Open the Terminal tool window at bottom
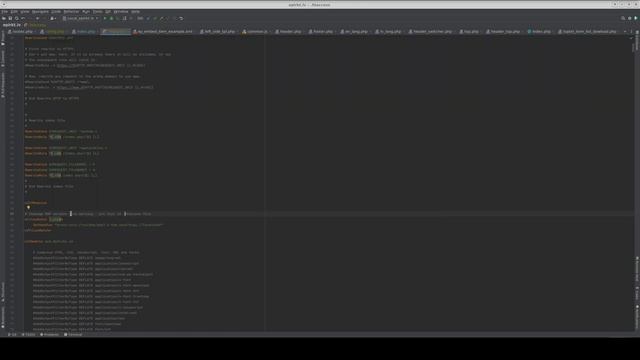 pyautogui.click(x=73, y=335)
